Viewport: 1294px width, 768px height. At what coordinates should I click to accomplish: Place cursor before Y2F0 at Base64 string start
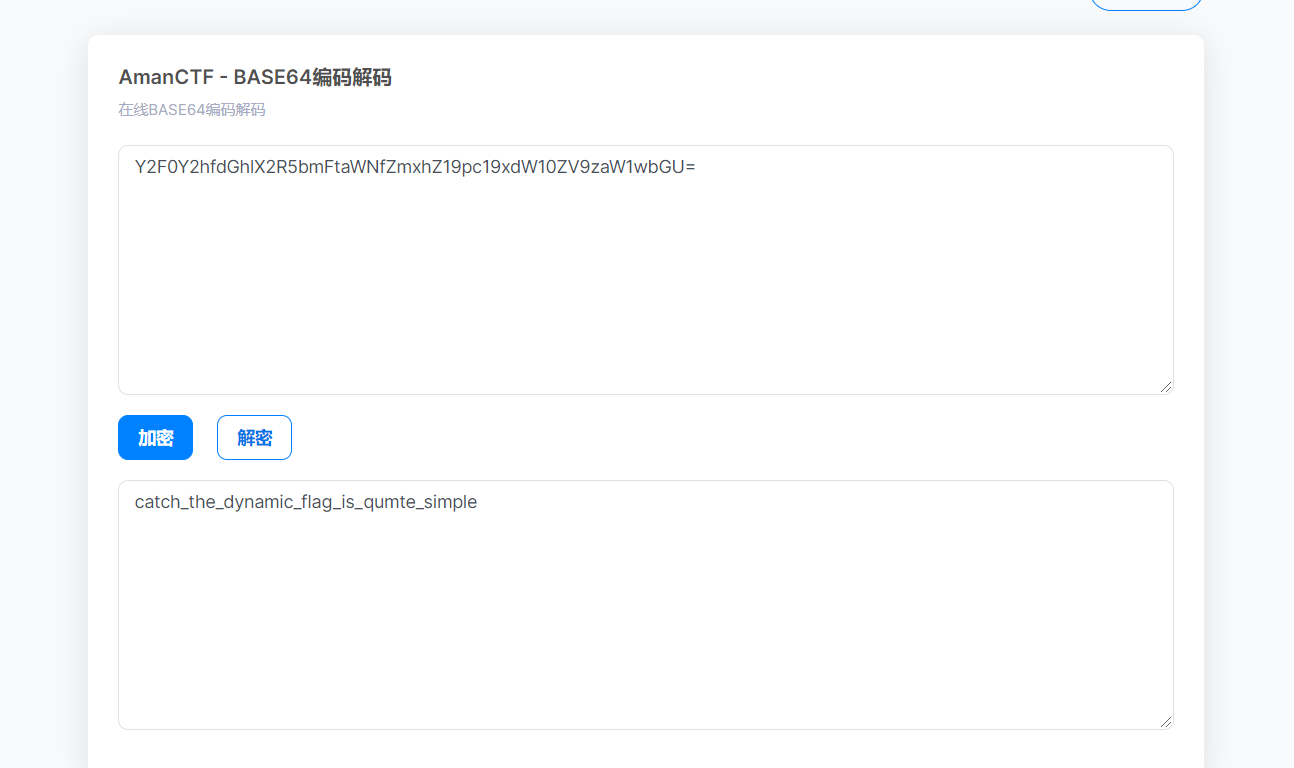point(135,167)
